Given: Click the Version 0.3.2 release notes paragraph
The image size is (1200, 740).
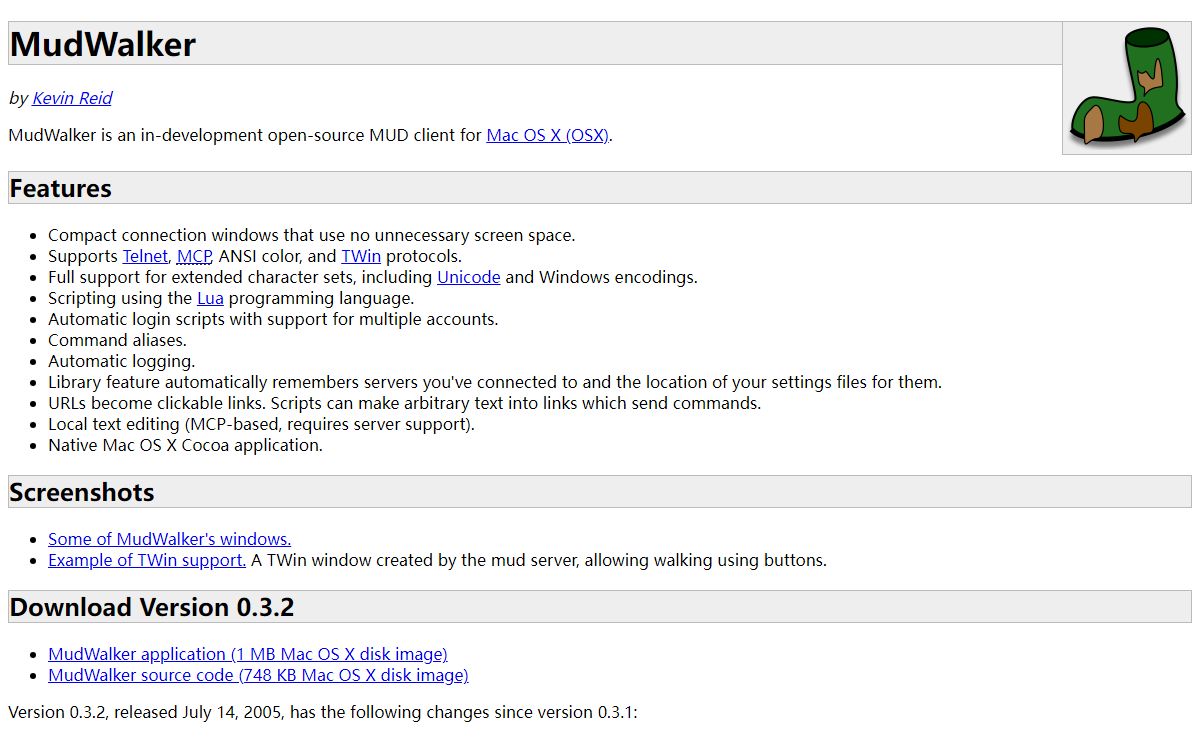Looking at the screenshot, I should point(322,713).
